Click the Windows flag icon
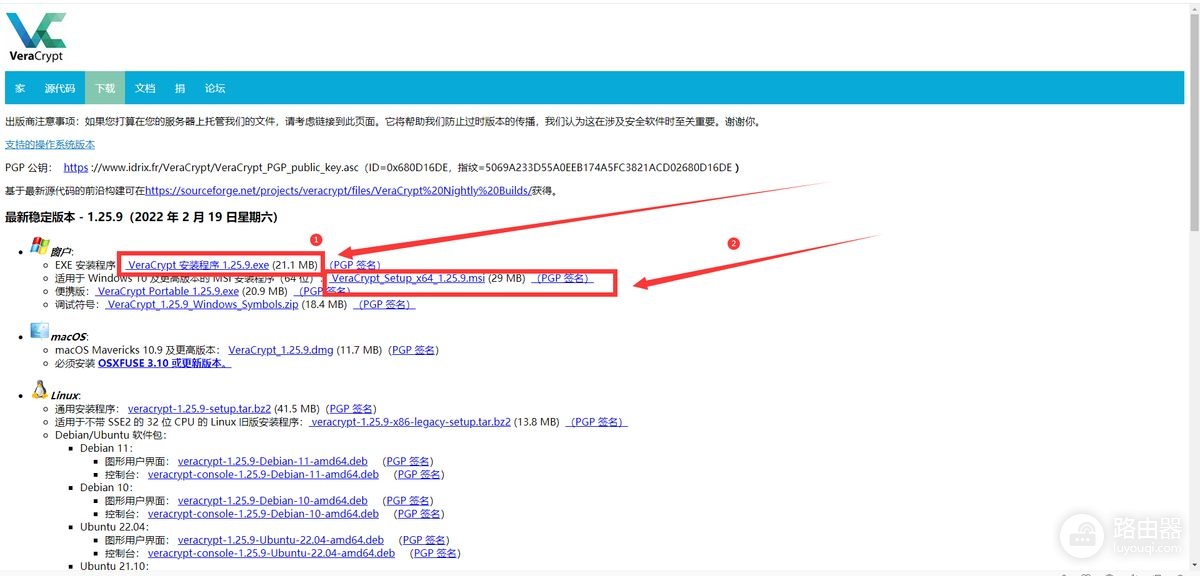Viewport: 1200px width, 576px height. 40,246
